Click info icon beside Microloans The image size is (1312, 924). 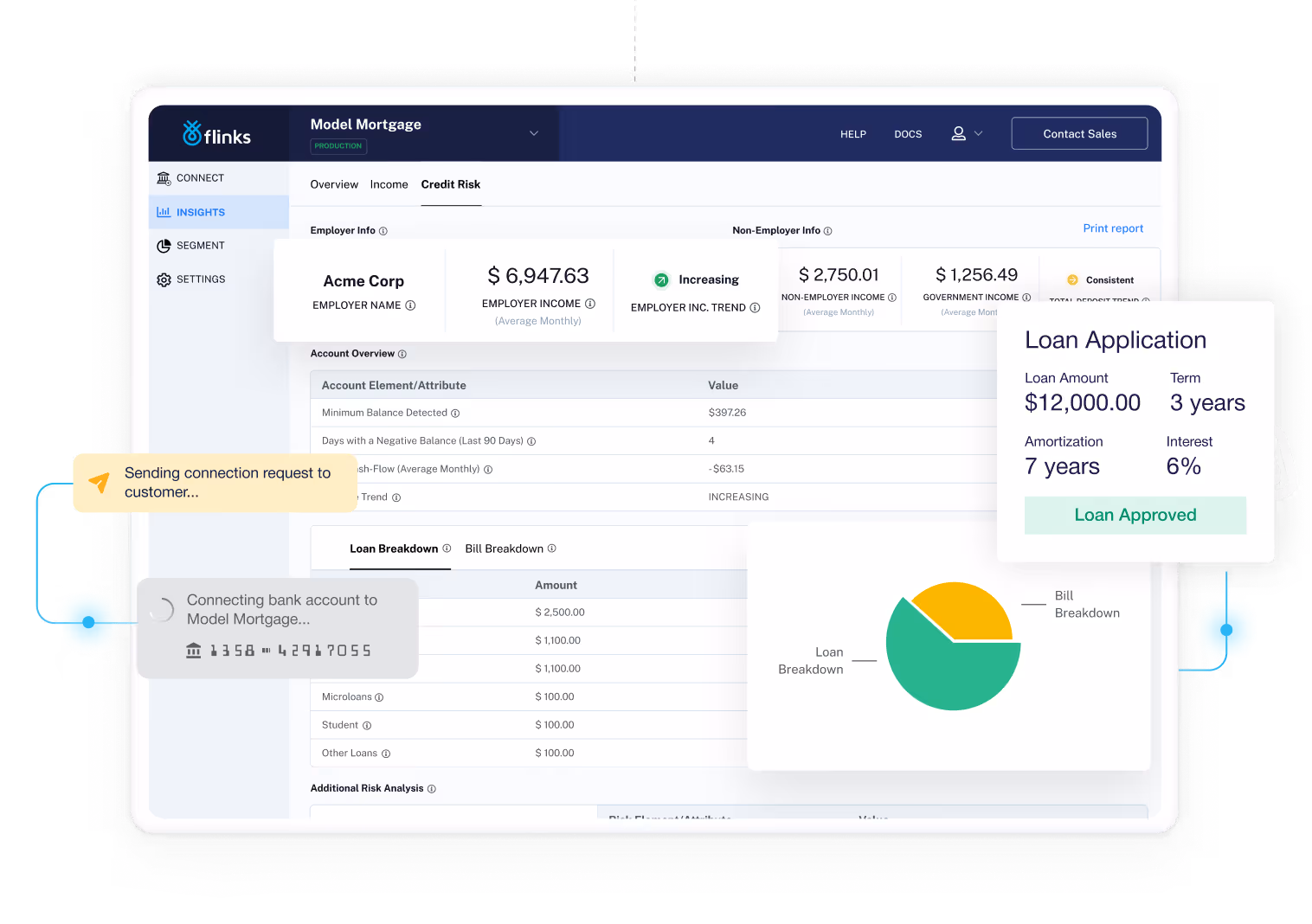[379, 697]
